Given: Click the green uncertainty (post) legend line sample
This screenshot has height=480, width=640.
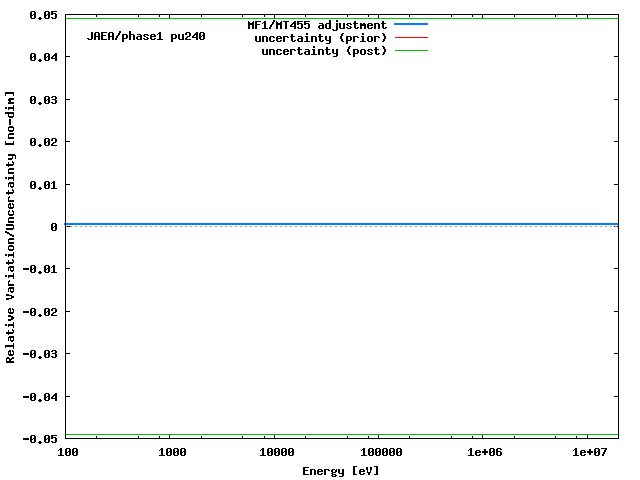Looking at the screenshot, I should [x=410, y=51].
